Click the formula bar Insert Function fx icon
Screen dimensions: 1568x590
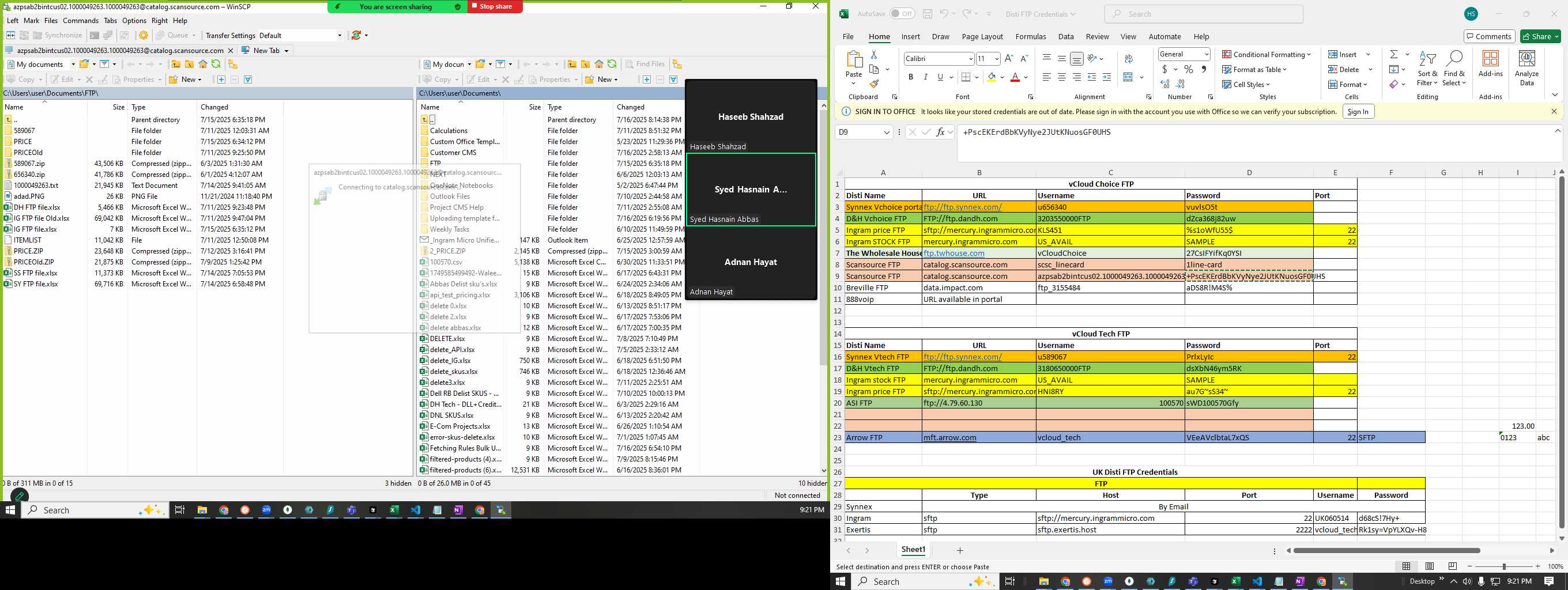(940, 132)
